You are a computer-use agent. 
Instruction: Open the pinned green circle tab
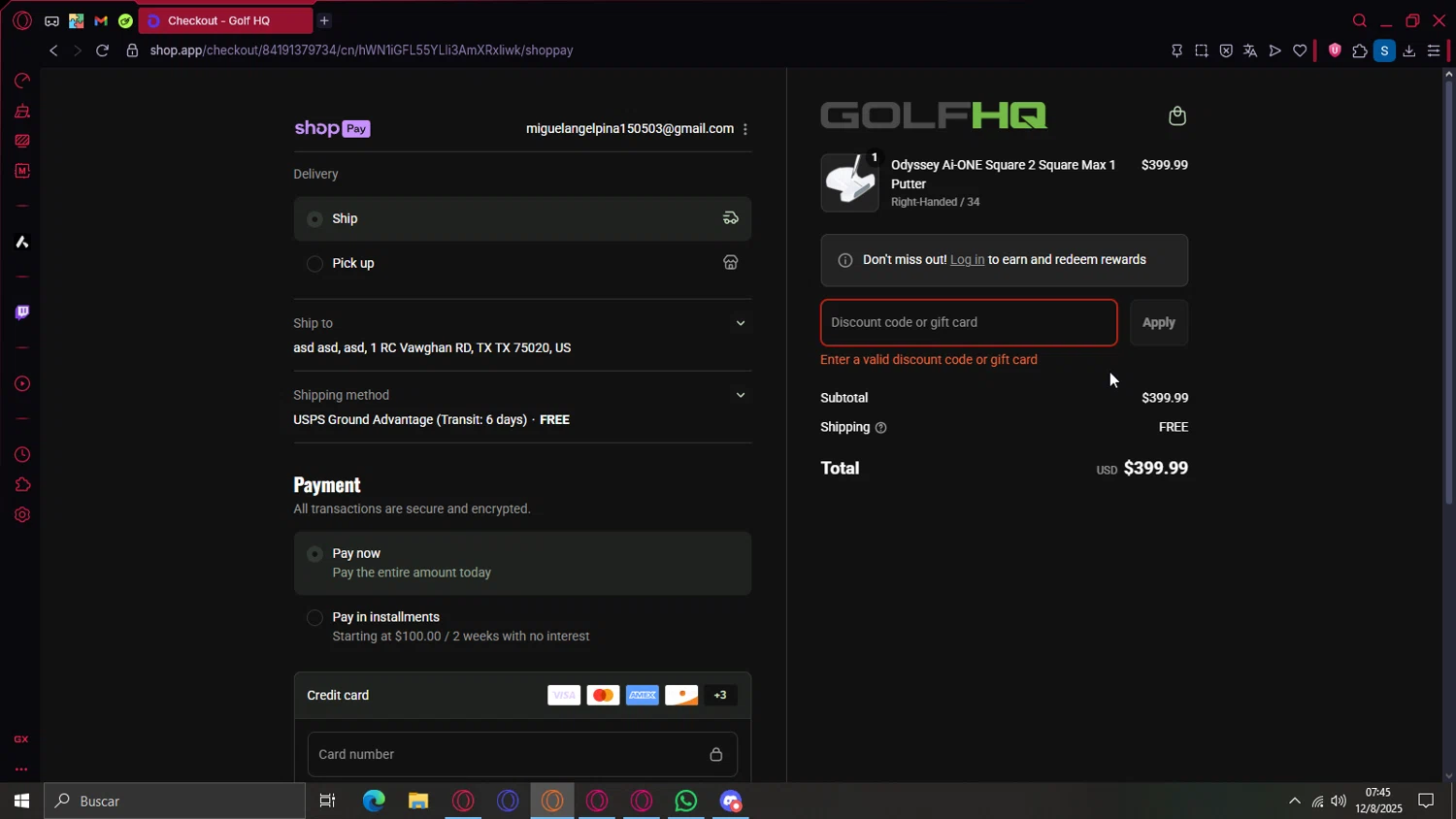(125, 20)
